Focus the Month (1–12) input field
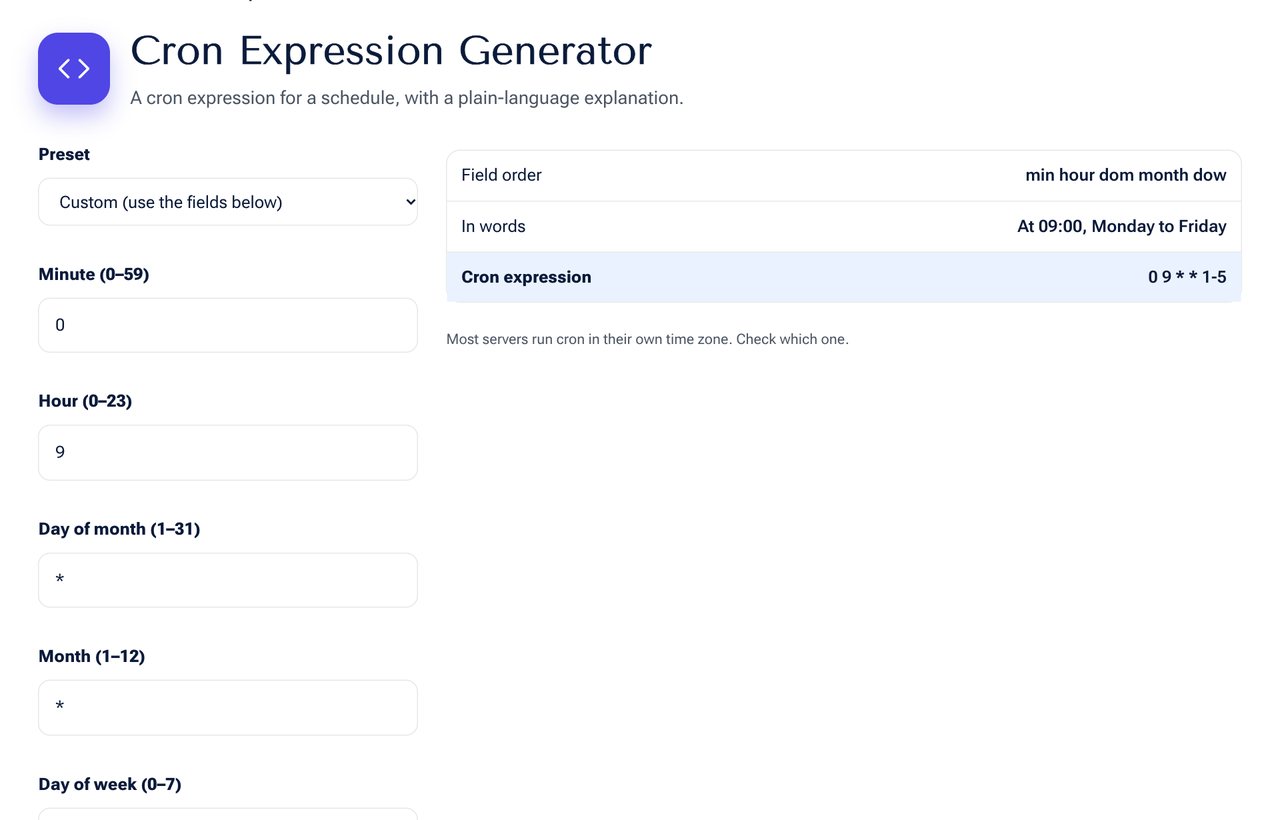Image resolution: width=1280 pixels, height=820 pixels. (x=228, y=707)
